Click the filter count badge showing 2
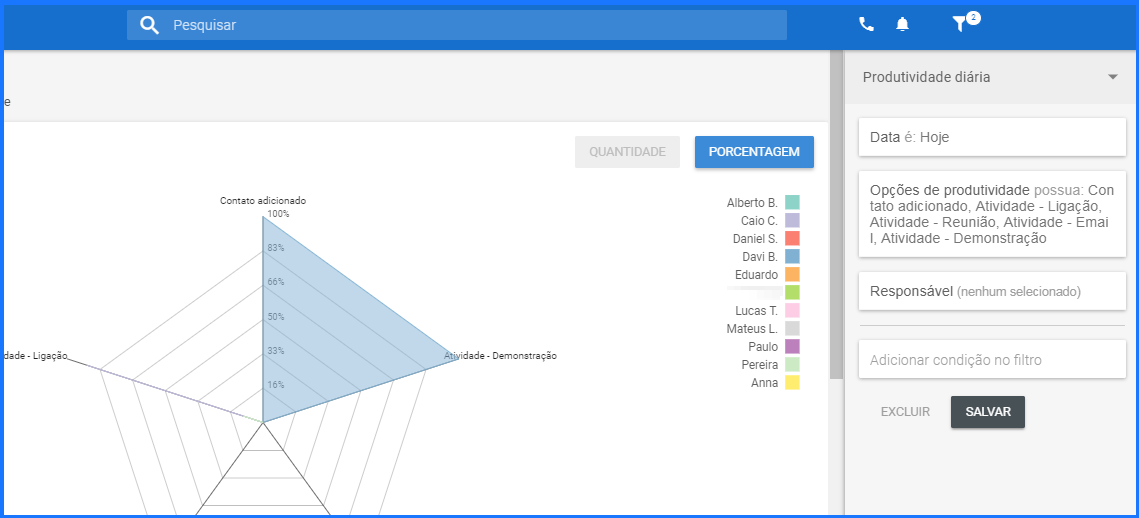The image size is (1139, 518). pos(973,17)
